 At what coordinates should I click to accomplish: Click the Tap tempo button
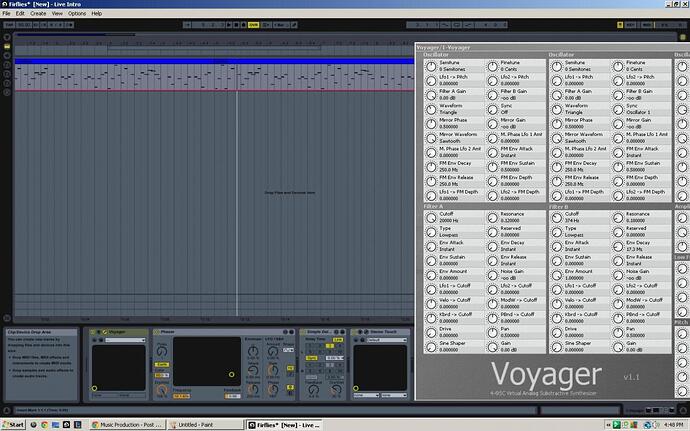[x=9, y=25]
